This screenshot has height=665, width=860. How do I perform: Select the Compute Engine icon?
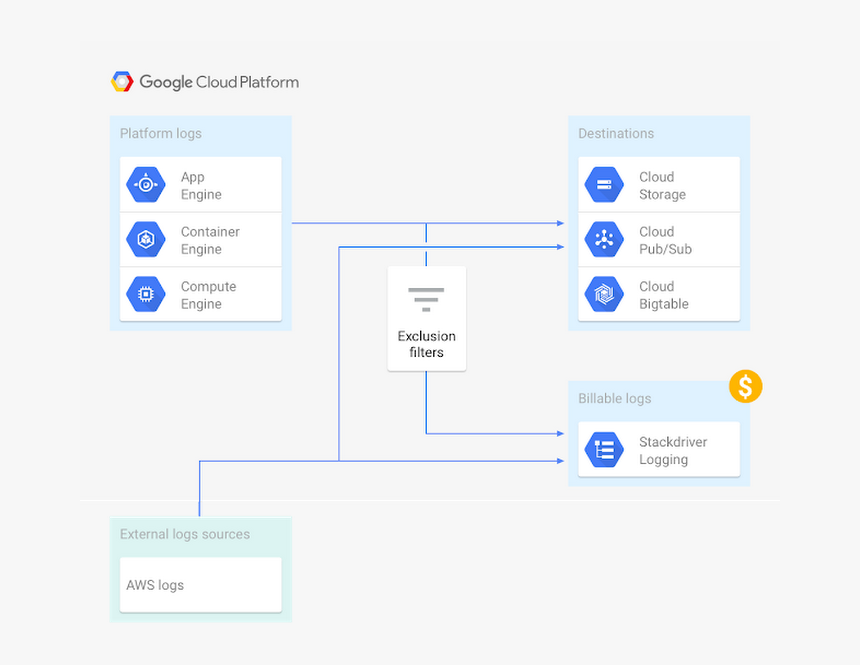[x=145, y=294]
